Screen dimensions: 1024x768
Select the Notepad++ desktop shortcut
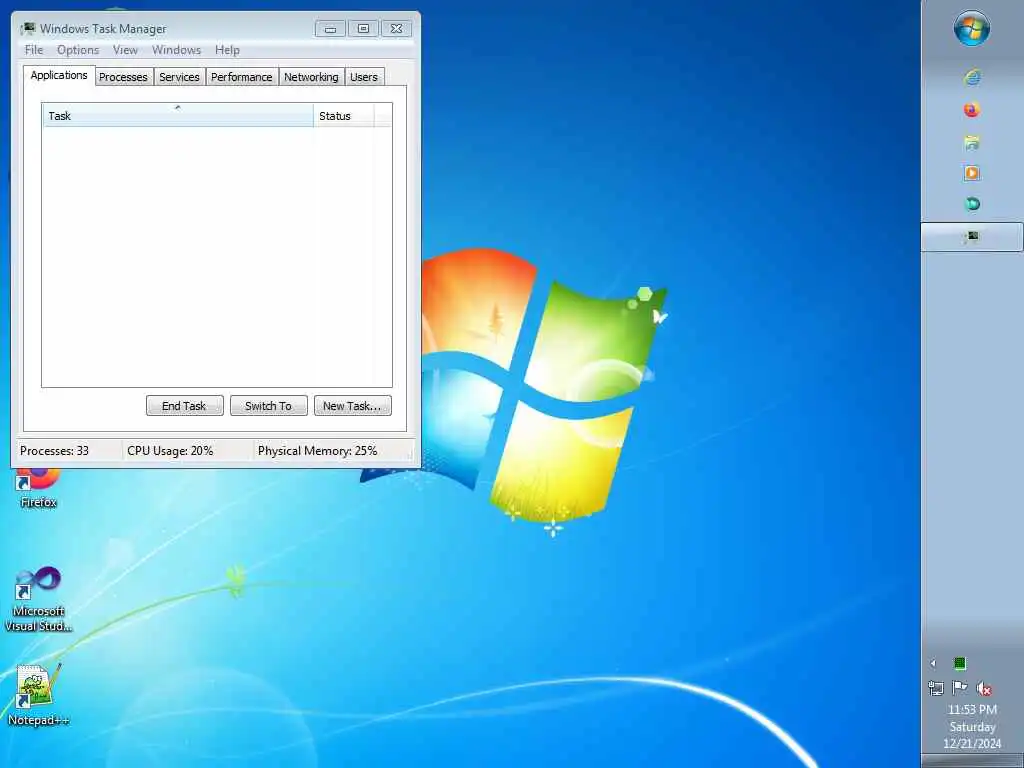38,694
